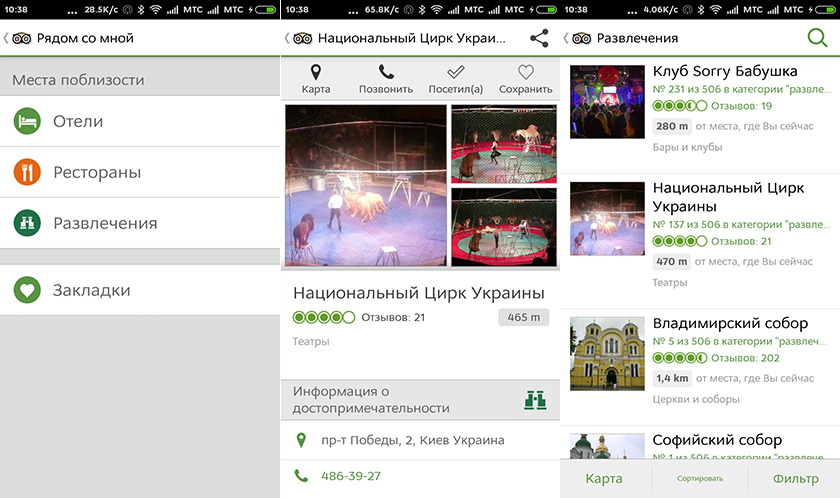Open Отели nearby category
Screen dimensions: 840x498
[x=140, y=122]
